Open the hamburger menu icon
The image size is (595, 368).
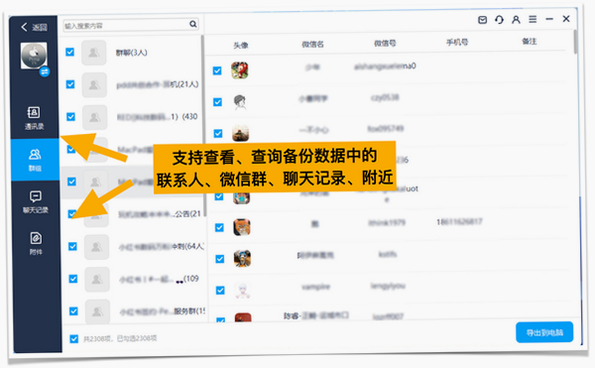pyautogui.click(x=533, y=19)
